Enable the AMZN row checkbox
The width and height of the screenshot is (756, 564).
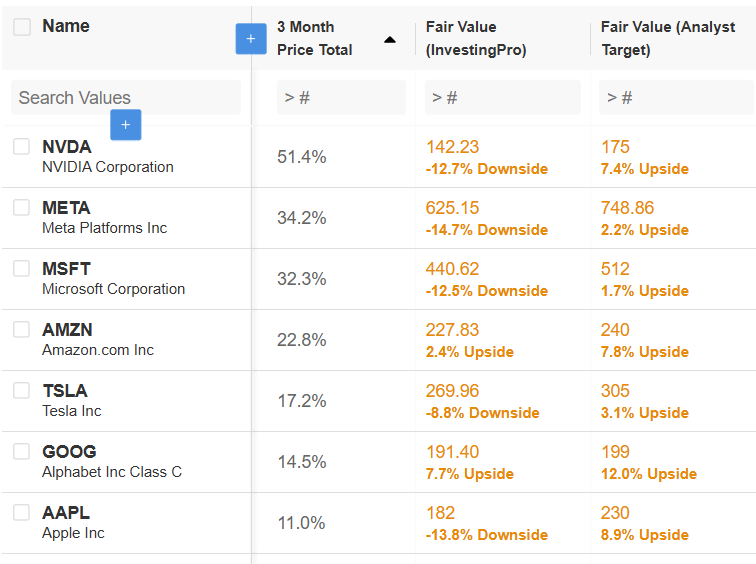pyautogui.click(x=22, y=330)
